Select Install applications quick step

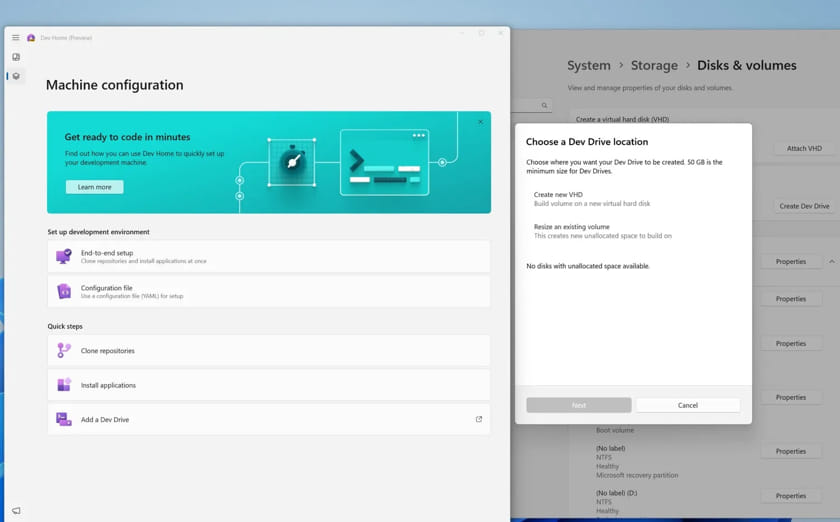tap(268, 385)
